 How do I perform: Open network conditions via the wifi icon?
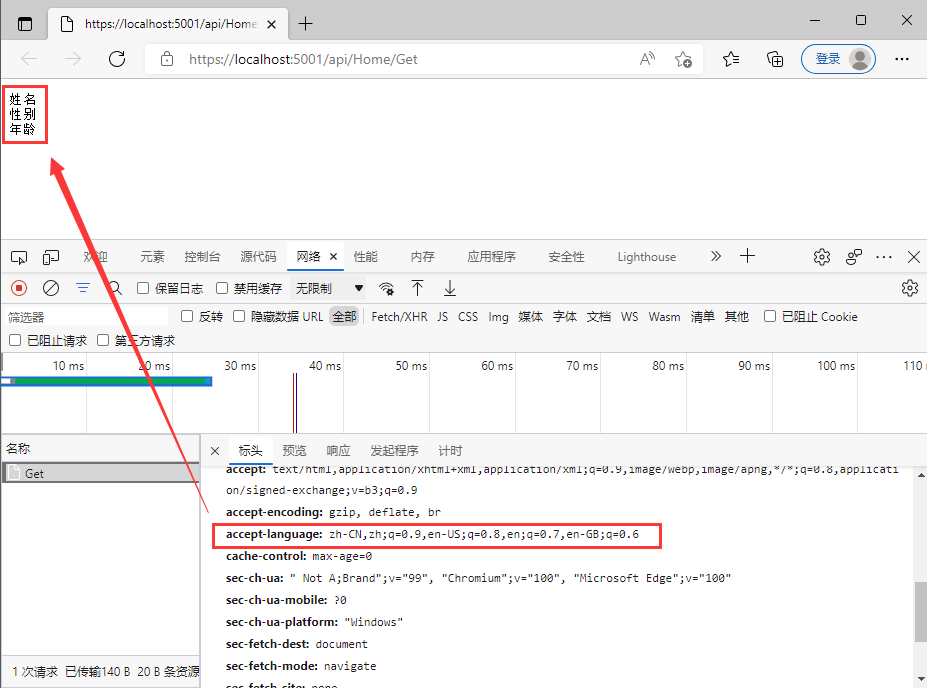(x=387, y=288)
